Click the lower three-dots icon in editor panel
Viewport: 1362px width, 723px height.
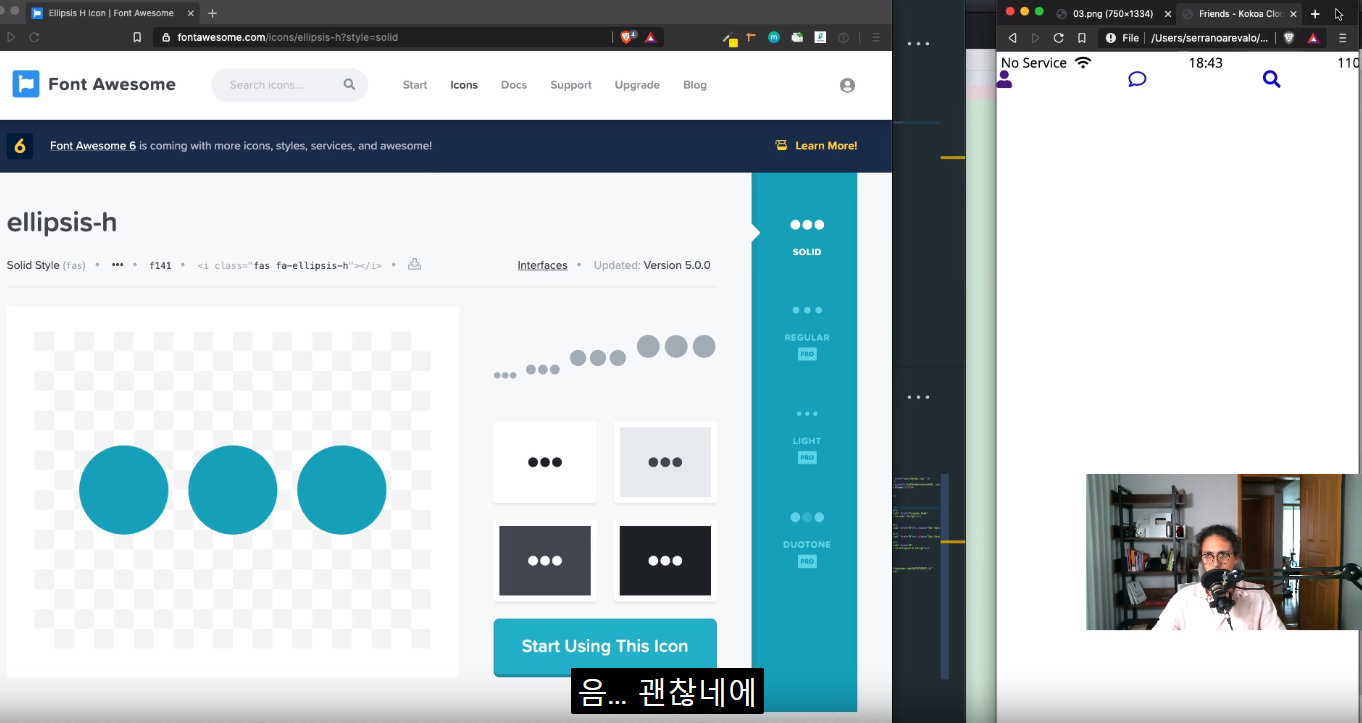point(918,397)
